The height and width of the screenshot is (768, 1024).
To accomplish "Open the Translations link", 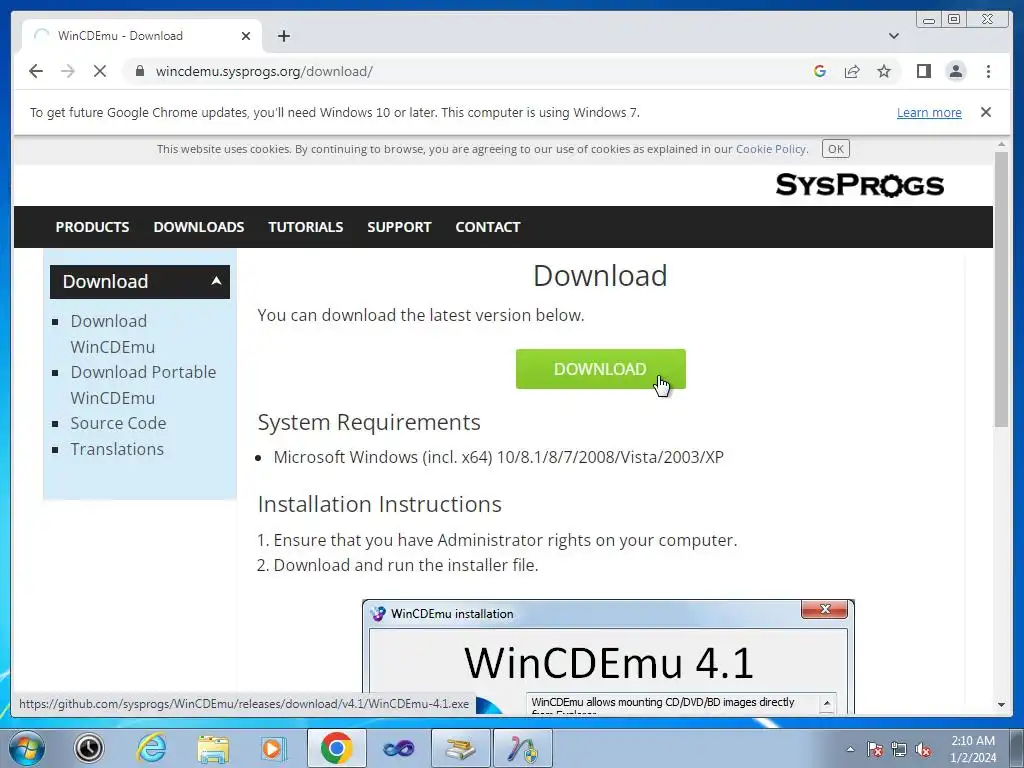I will pyautogui.click(x=117, y=449).
